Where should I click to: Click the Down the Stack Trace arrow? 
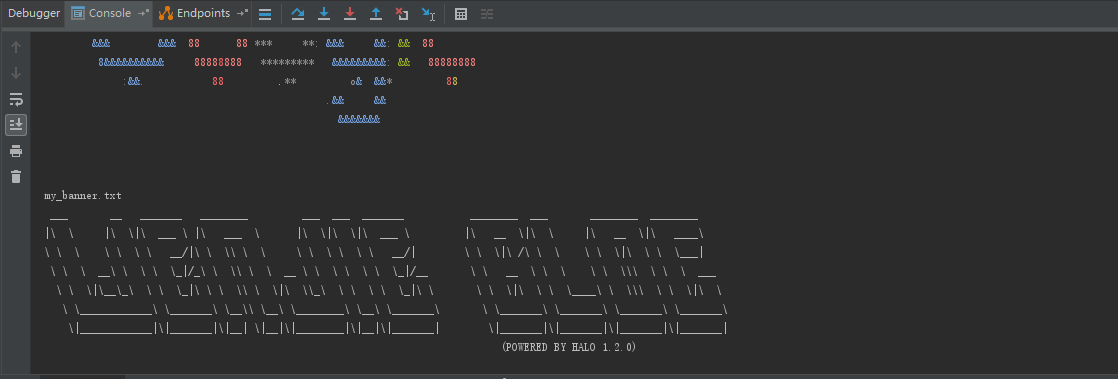[16, 73]
